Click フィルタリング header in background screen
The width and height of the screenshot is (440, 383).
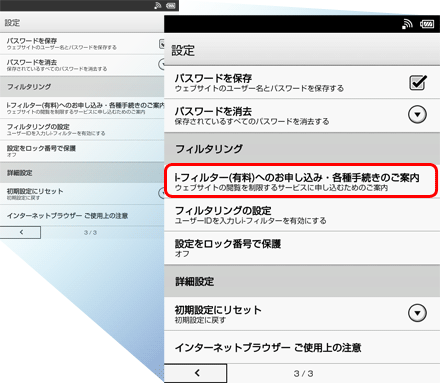tap(82, 87)
